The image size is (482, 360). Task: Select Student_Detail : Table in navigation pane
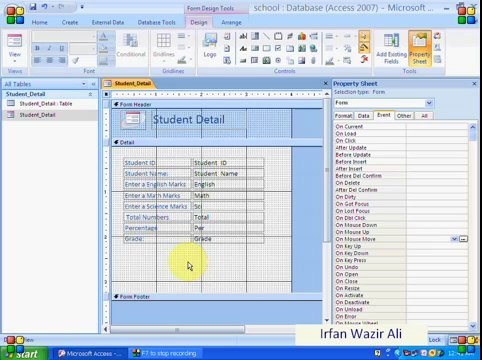click(46, 104)
